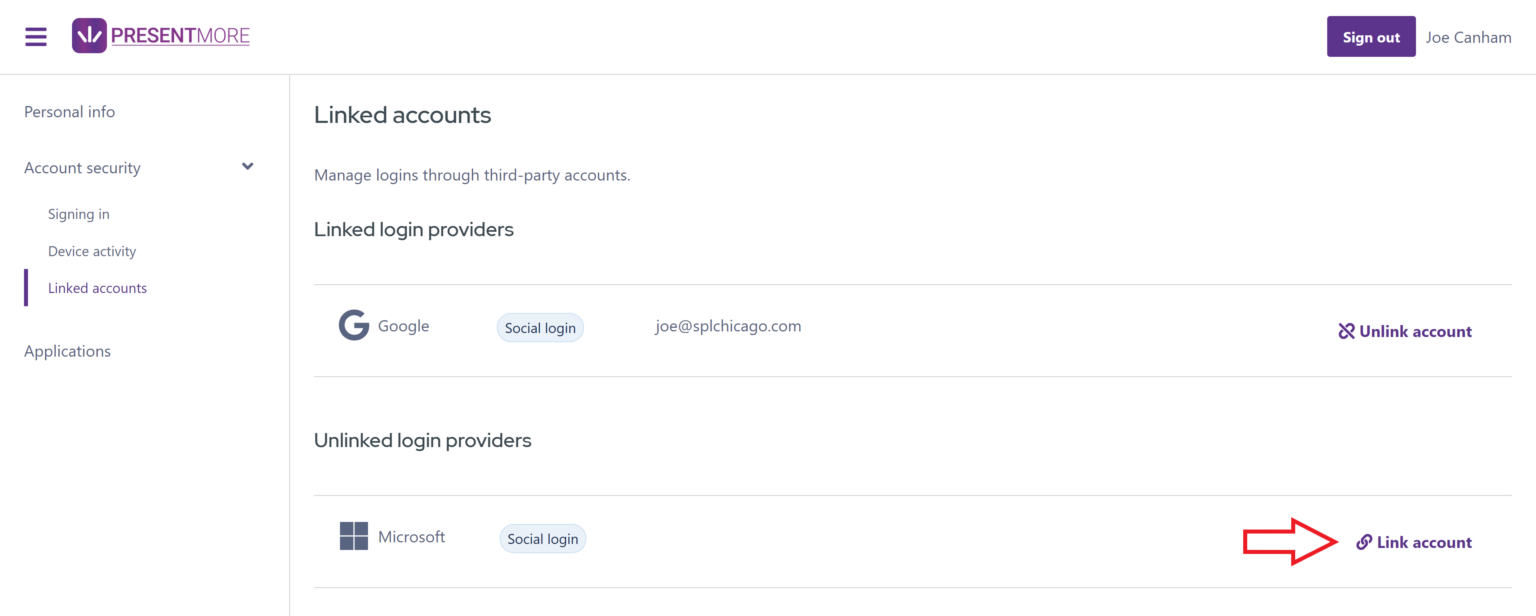Collapse the Account security section chevron
The height and width of the screenshot is (616, 1536).
(248, 167)
